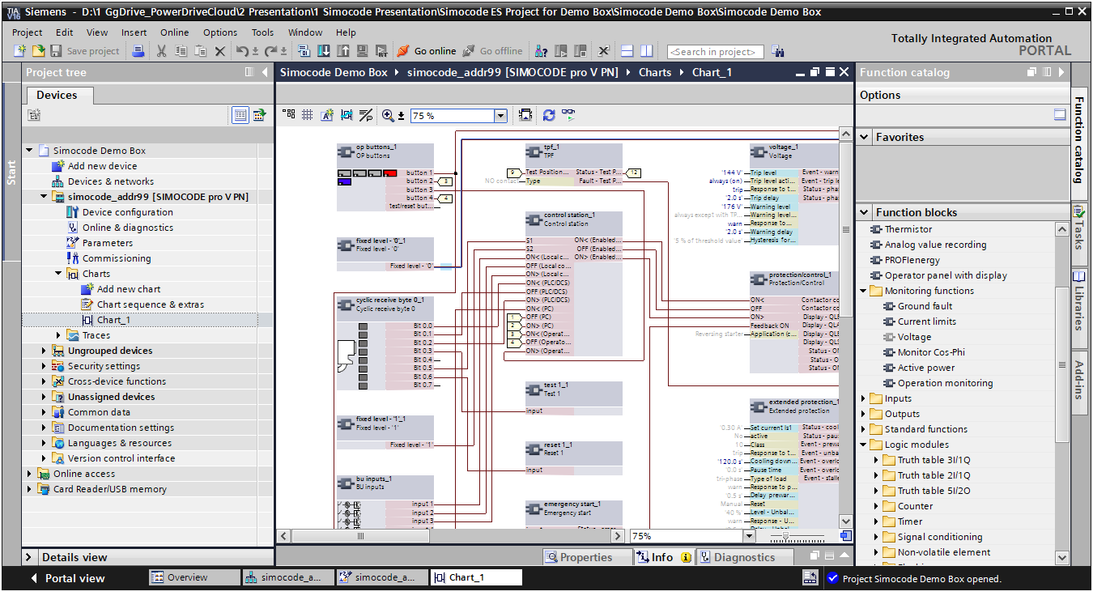The height and width of the screenshot is (592, 1093).
Task: Select the zoom-in magnifier in the chart toolbar
Action: pyautogui.click(x=388, y=114)
